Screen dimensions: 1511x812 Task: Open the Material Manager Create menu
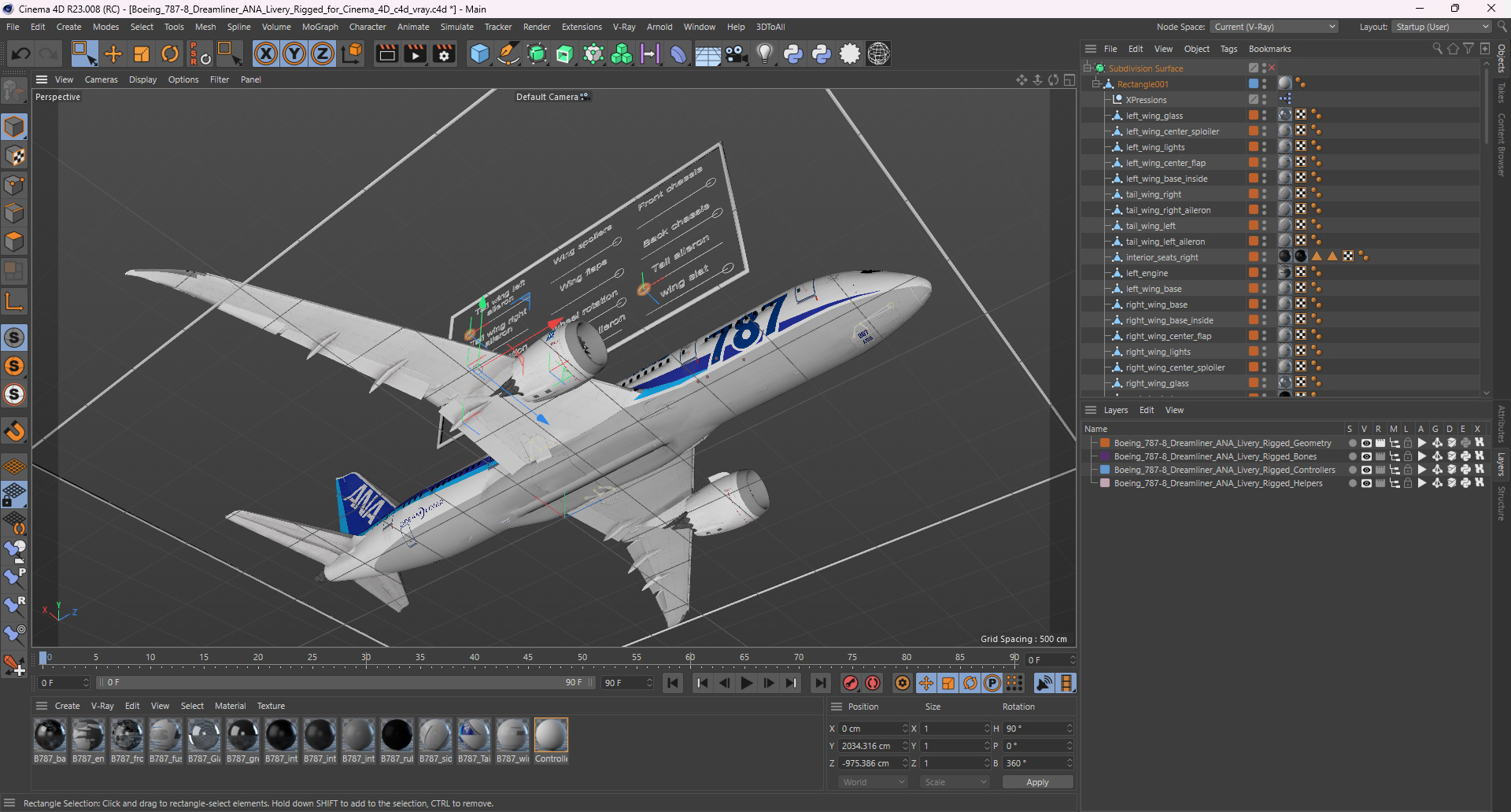click(x=67, y=706)
